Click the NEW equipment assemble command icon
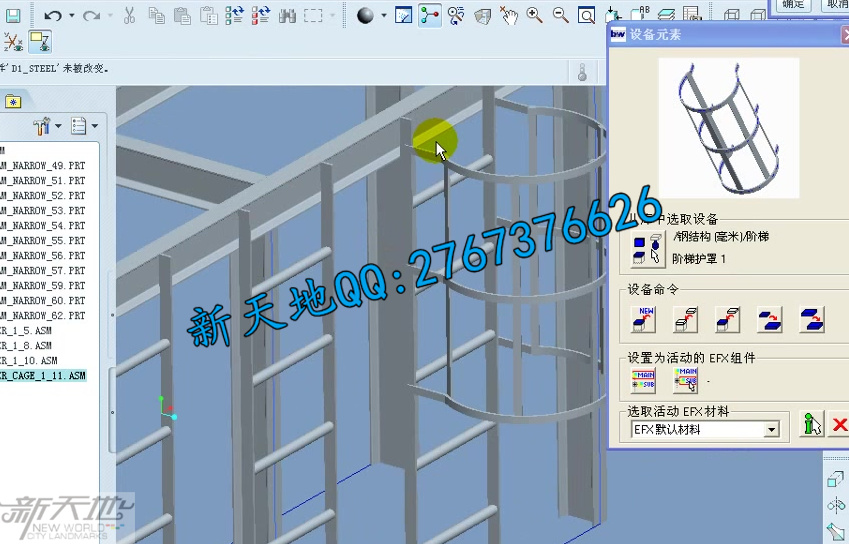 (643, 319)
